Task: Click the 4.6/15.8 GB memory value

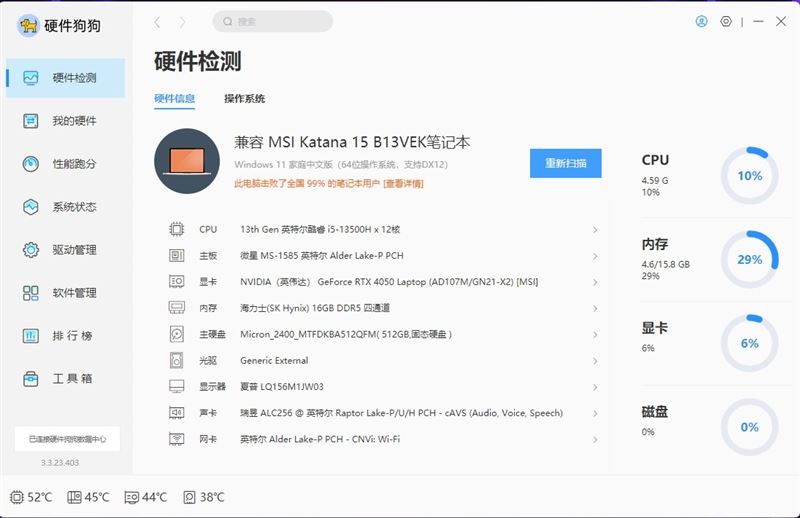Action: 665,264
